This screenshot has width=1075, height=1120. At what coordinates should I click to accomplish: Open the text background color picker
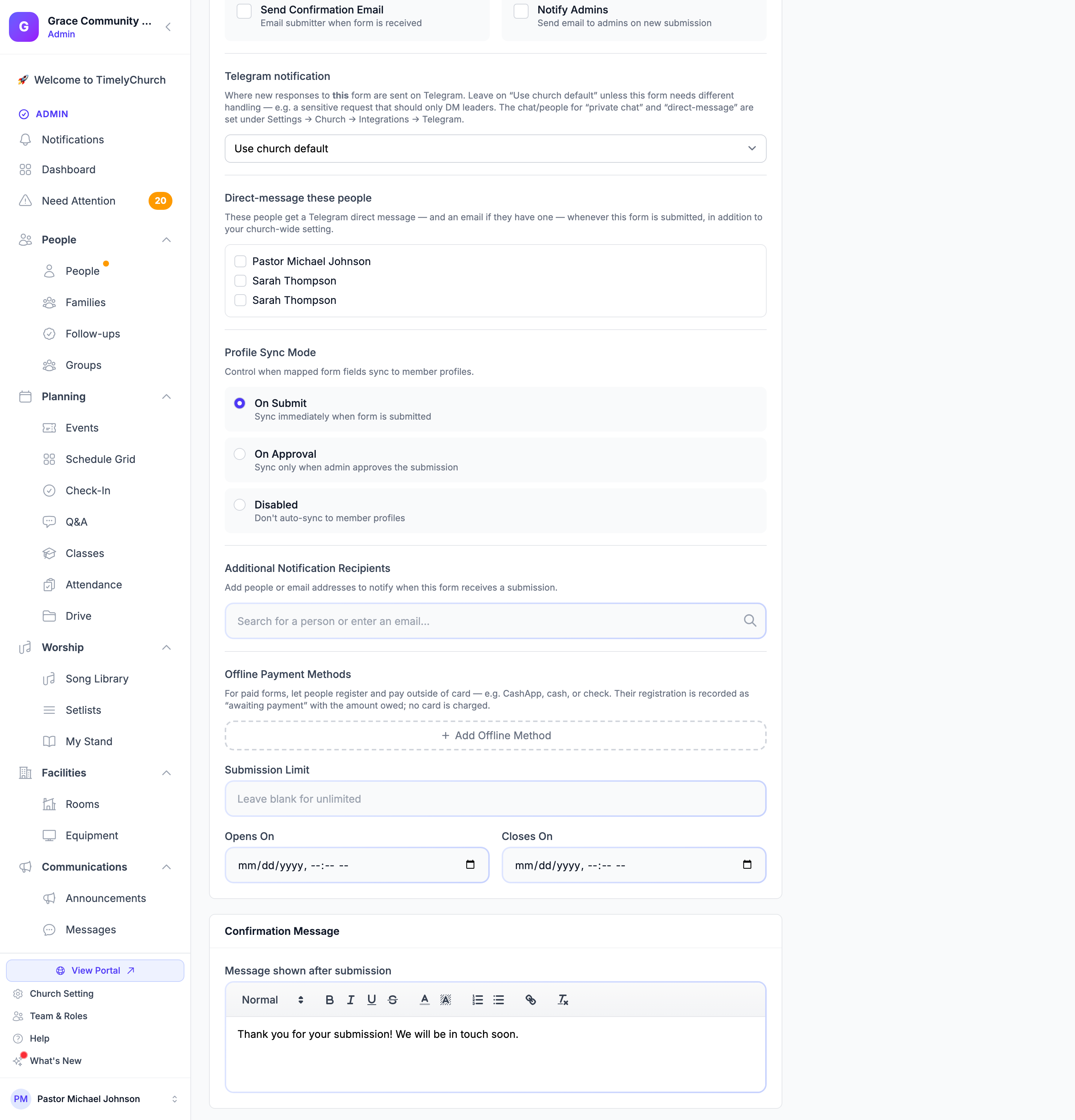pos(446,999)
